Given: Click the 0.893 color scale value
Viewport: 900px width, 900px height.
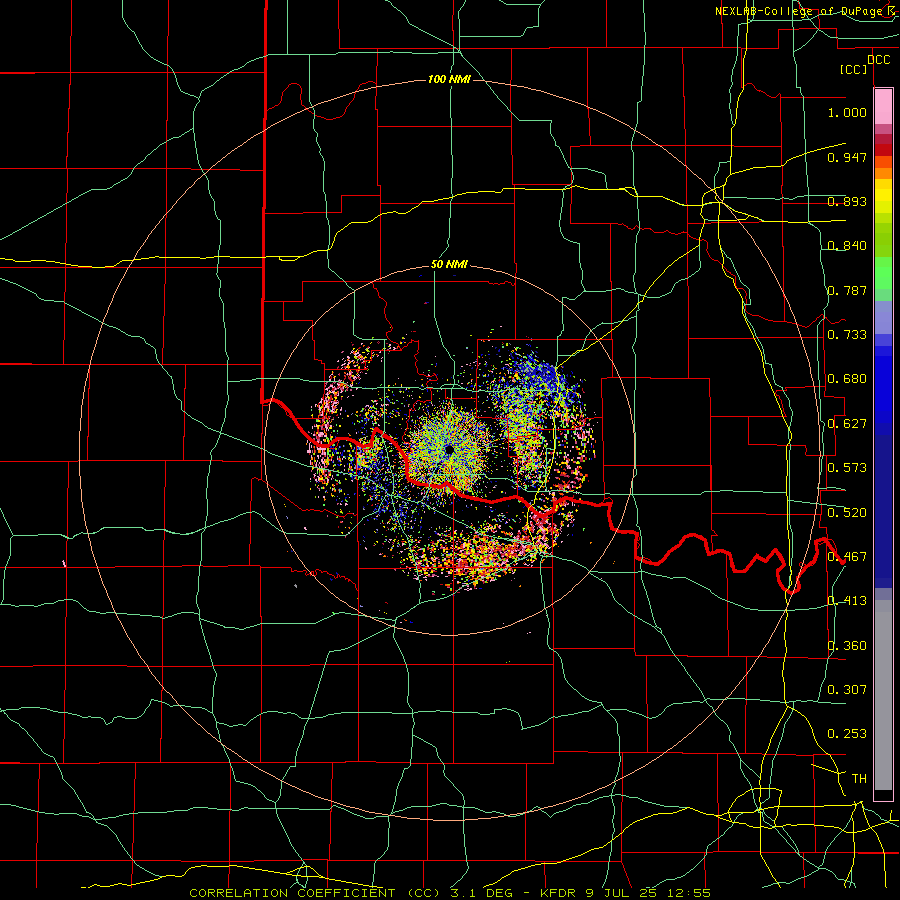Looking at the screenshot, I should tap(847, 201).
